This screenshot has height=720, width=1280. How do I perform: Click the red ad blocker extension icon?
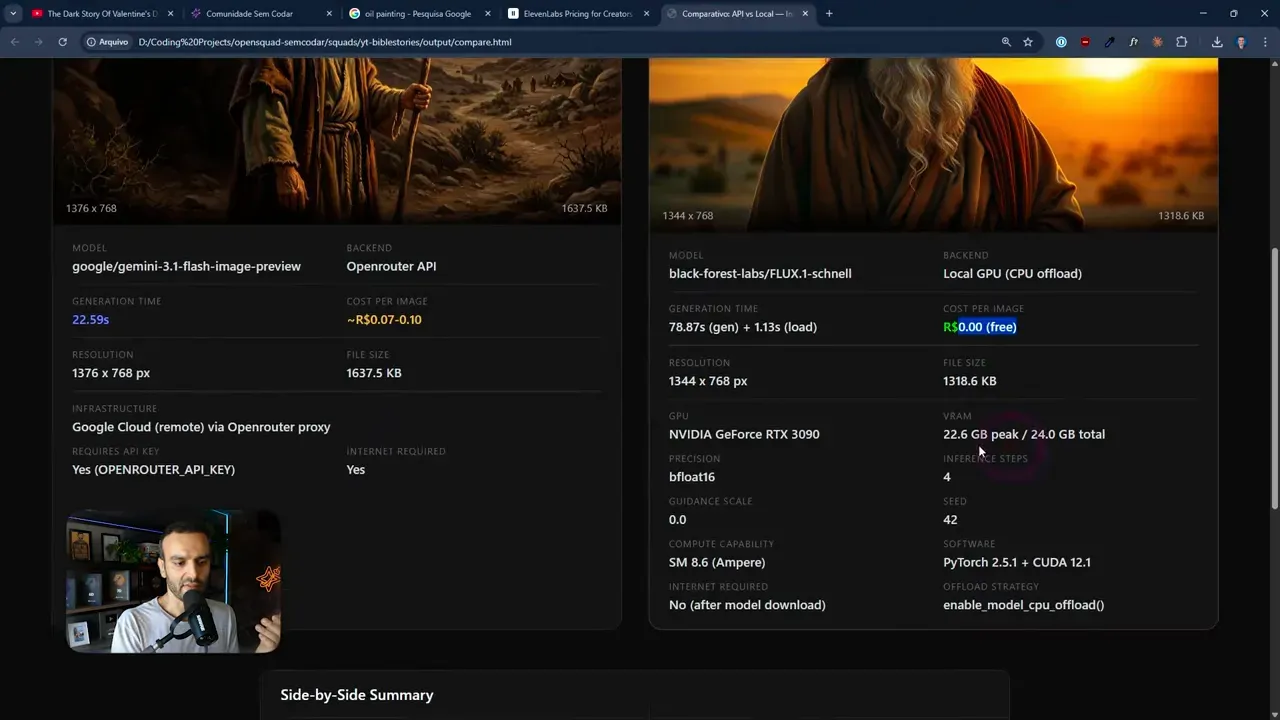[x=1085, y=42]
